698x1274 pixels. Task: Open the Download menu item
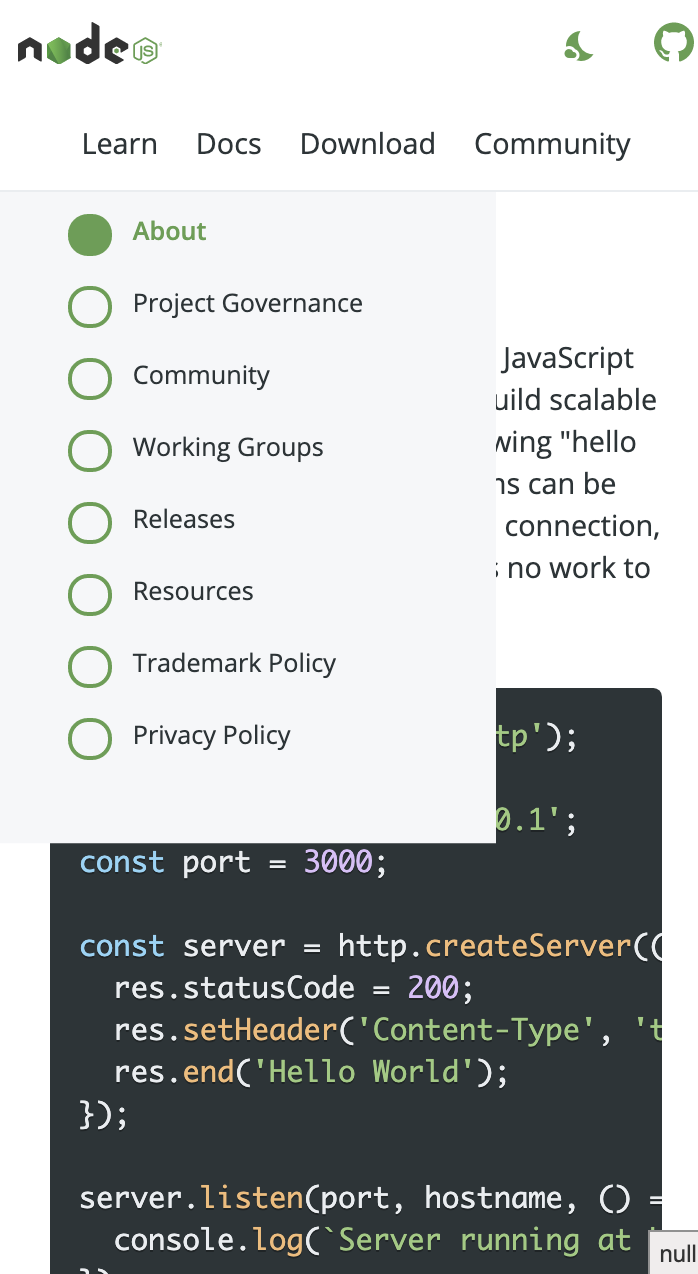[x=368, y=144]
